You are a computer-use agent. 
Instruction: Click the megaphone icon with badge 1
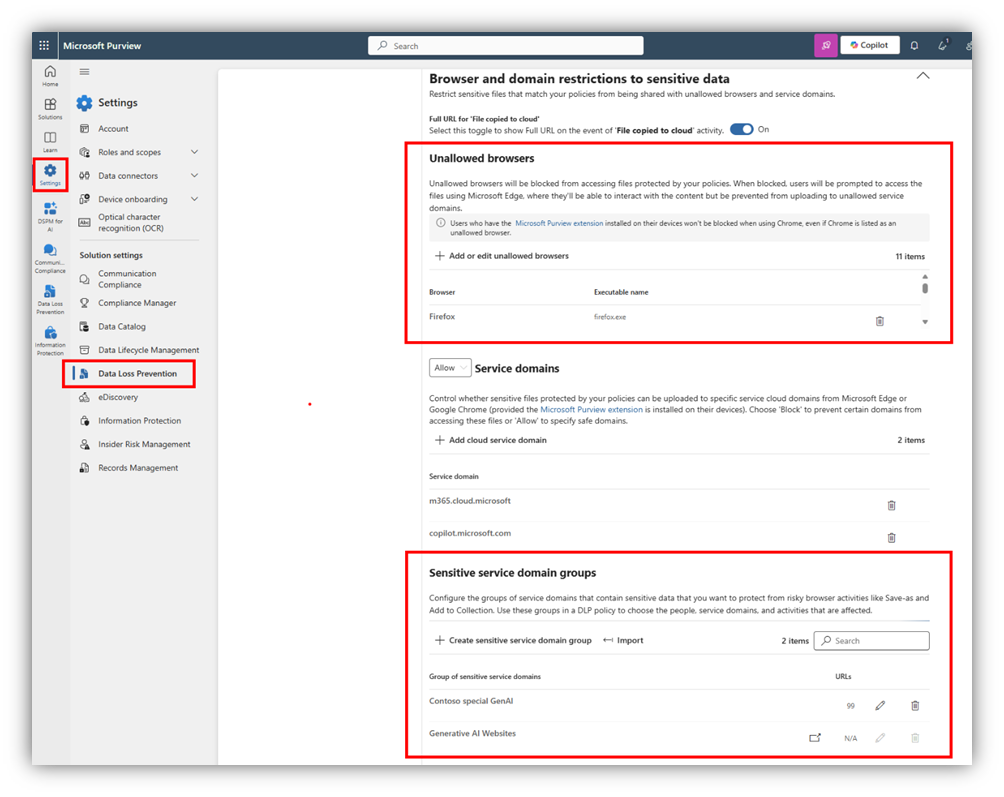pos(943,45)
